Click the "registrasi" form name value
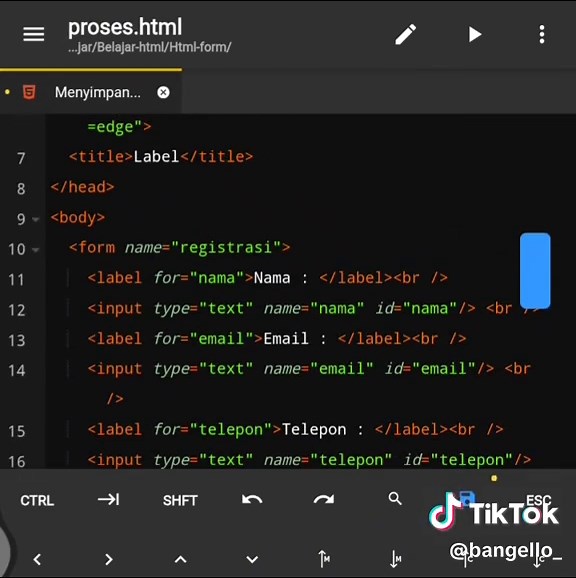 [226, 247]
